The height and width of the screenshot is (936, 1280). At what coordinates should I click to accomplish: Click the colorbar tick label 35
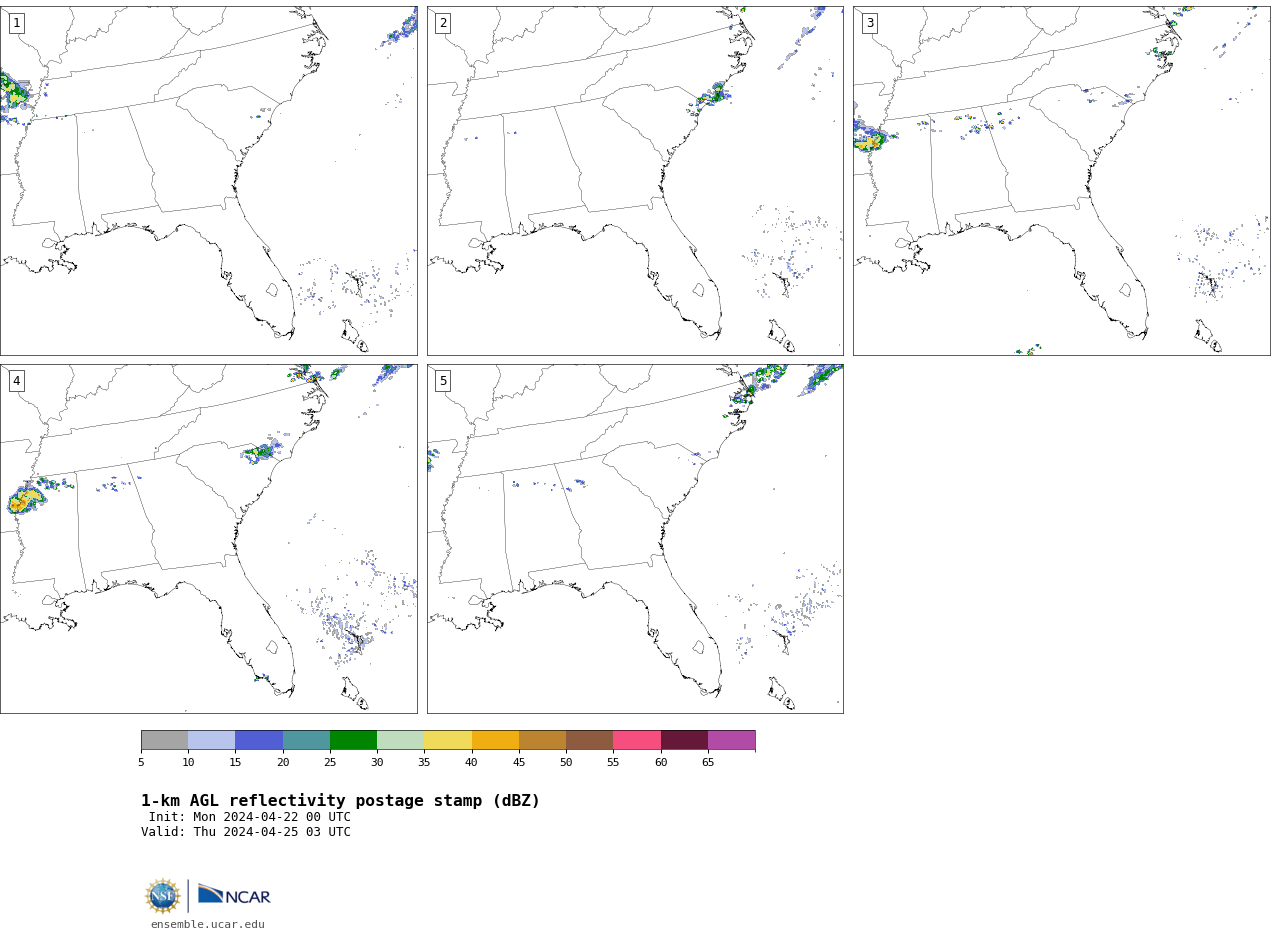(424, 763)
